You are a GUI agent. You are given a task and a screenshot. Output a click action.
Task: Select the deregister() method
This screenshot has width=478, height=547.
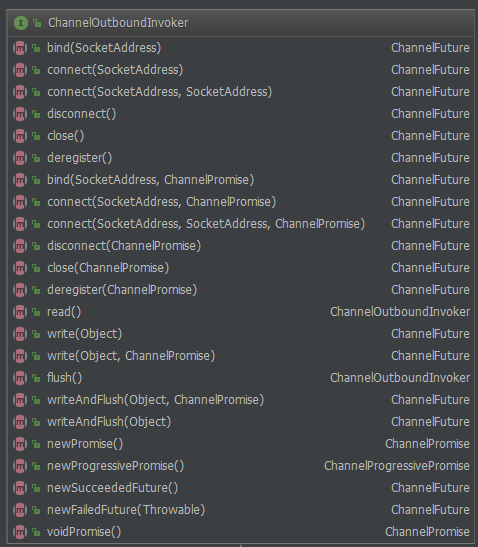(x=80, y=158)
